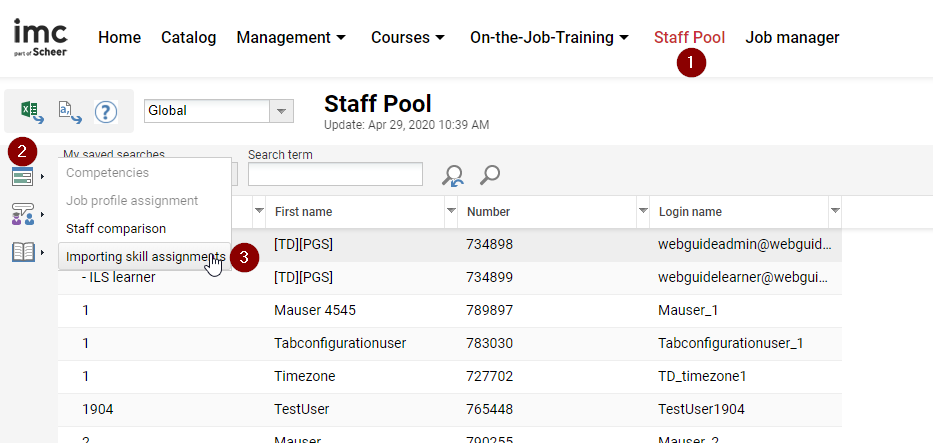Click the people chat sidebar icon
Image resolution: width=933 pixels, height=443 pixels.
[x=23, y=214]
